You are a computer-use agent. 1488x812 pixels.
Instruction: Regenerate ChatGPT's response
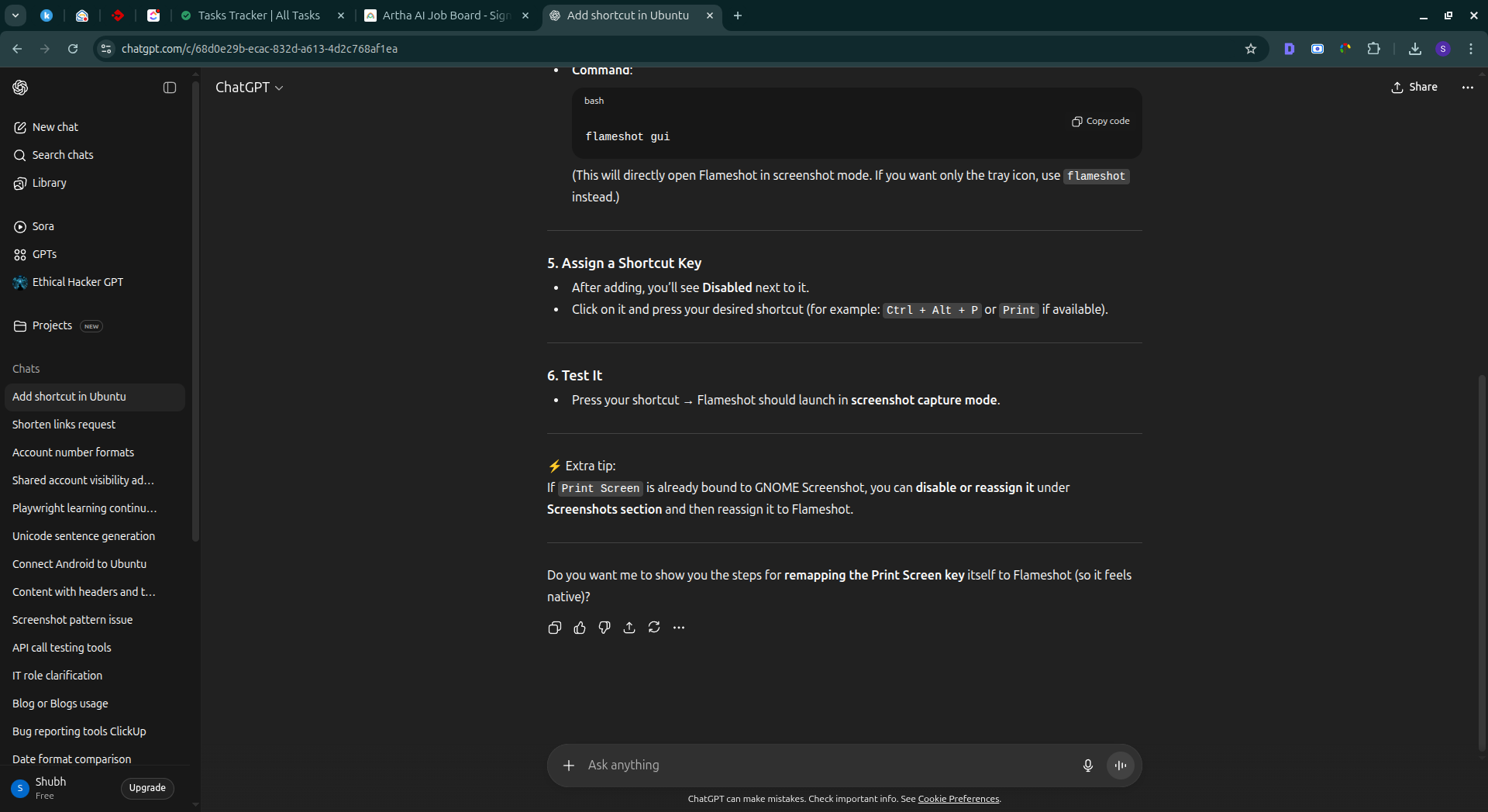[654, 628]
